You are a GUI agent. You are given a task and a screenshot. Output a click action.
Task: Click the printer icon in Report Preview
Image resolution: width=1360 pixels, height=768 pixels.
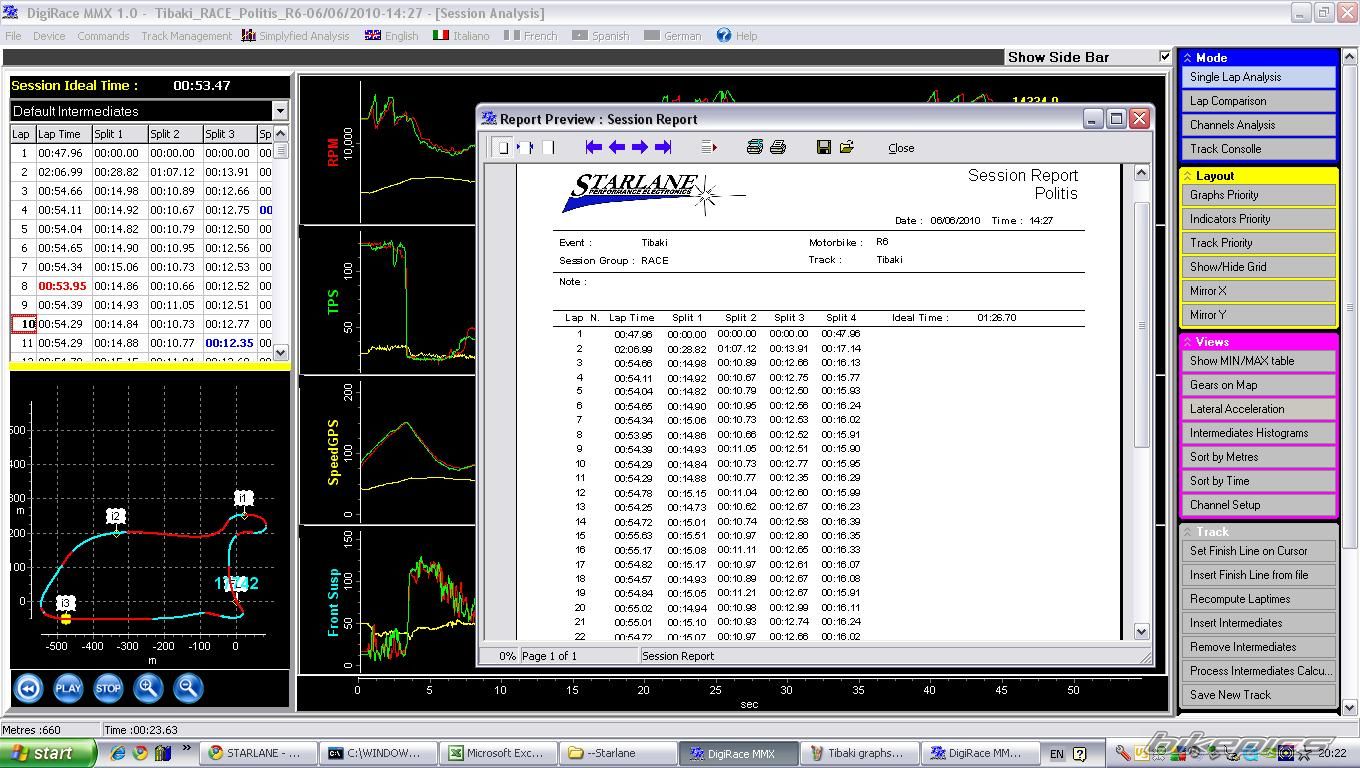click(x=778, y=147)
